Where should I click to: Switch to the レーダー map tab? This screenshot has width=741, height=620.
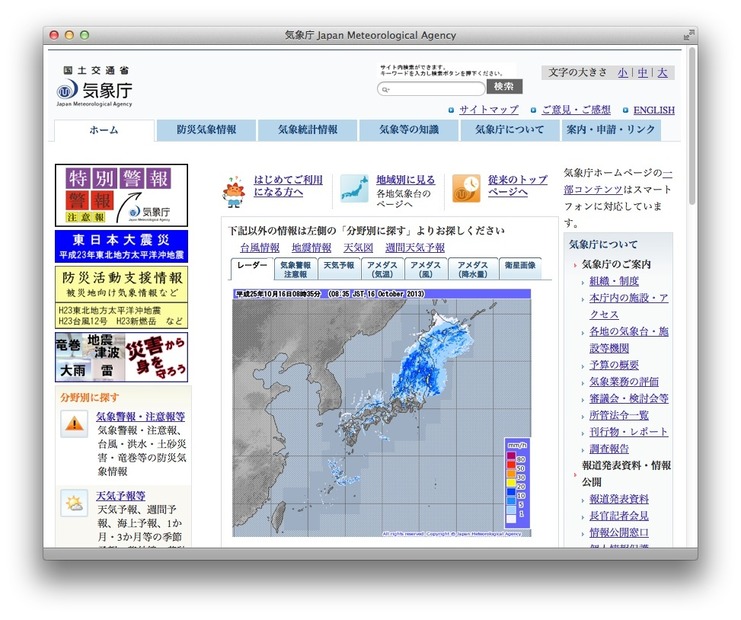(x=252, y=268)
